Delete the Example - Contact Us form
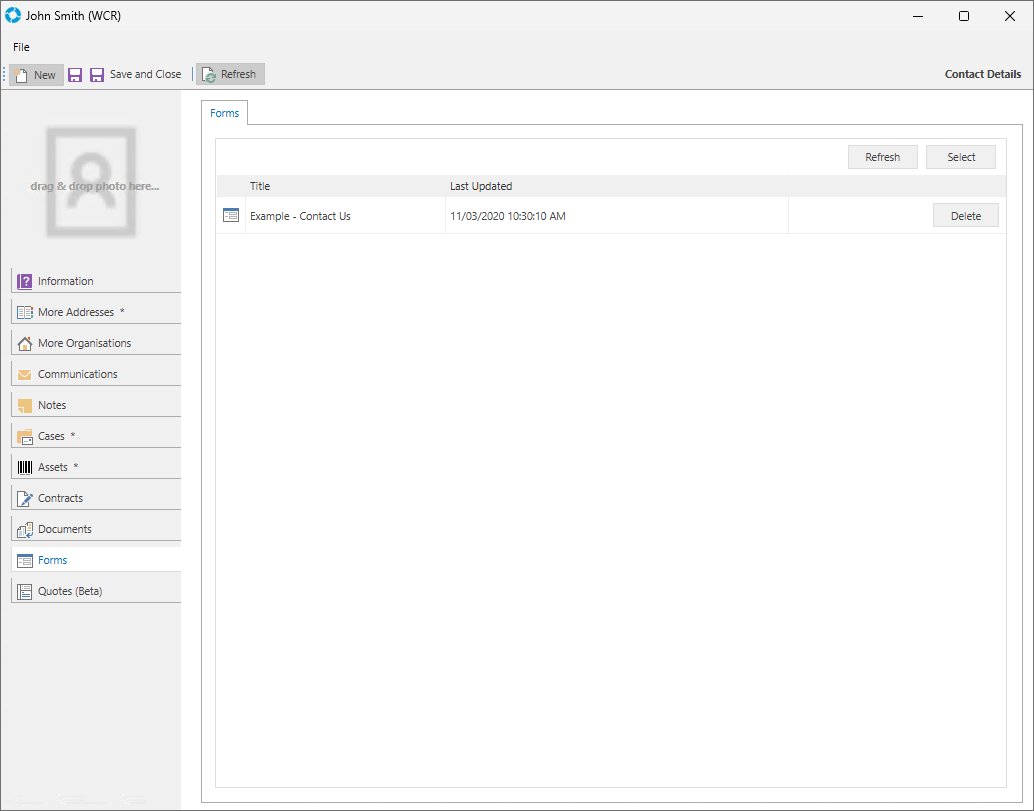This screenshot has width=1034, height=811. (965, 216)
